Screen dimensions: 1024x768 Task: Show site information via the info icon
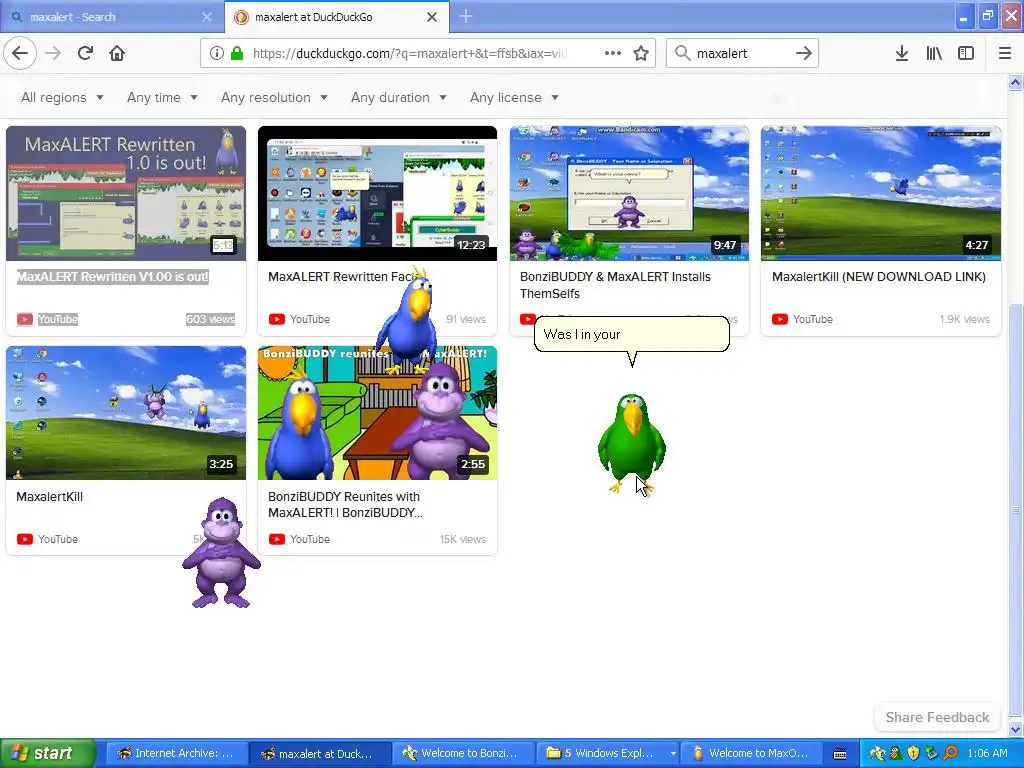pos(217,54)
